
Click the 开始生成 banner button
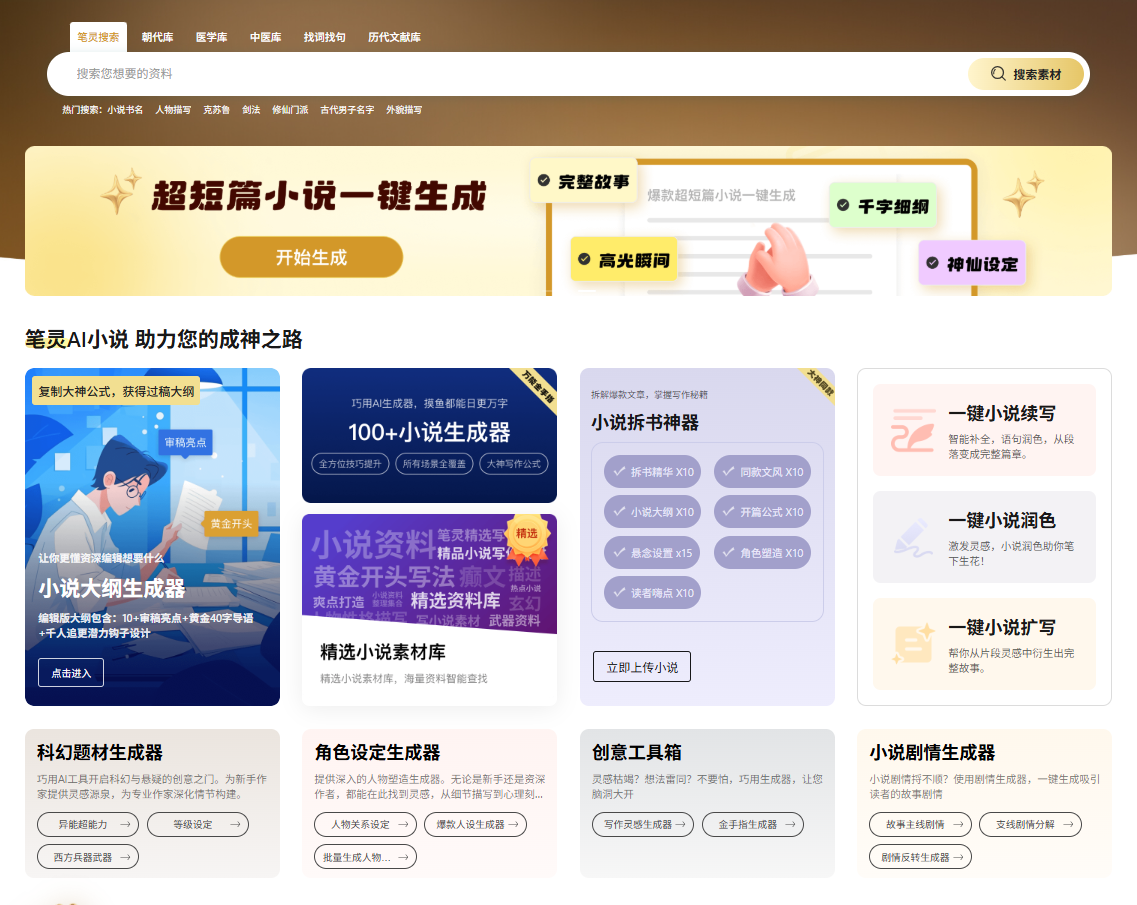[311, 257]
